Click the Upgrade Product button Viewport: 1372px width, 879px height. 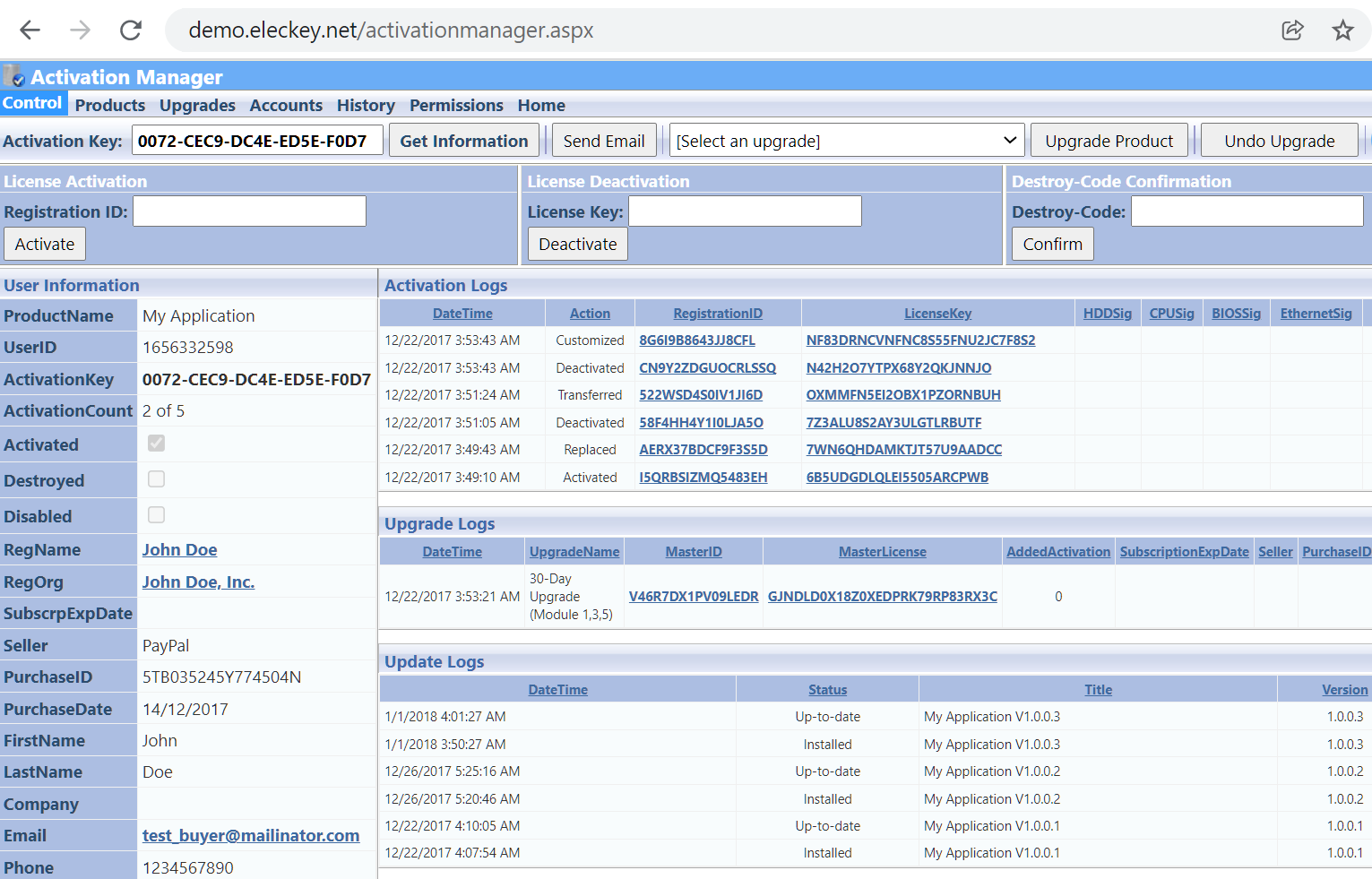point(1109,141)
